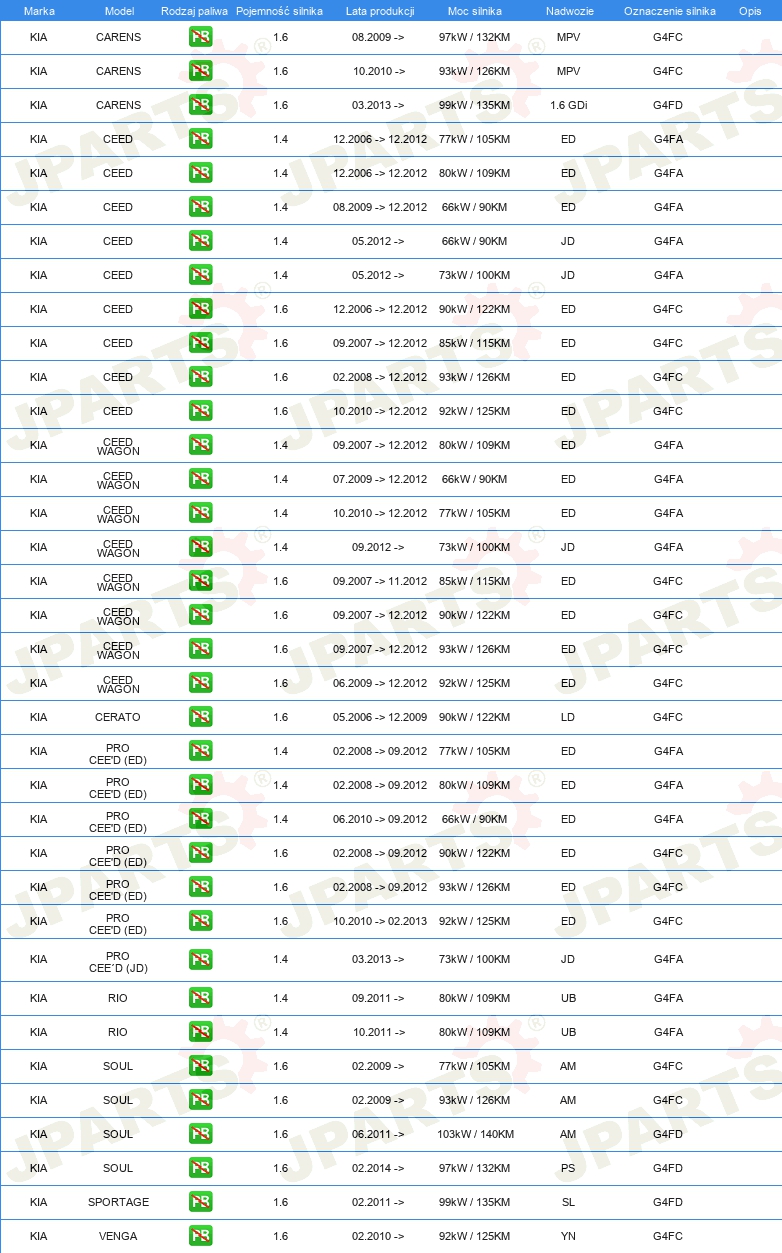
Task: Click the 99kW / 135KM cell in SPORTAGE row
Action: [474, 1202]
